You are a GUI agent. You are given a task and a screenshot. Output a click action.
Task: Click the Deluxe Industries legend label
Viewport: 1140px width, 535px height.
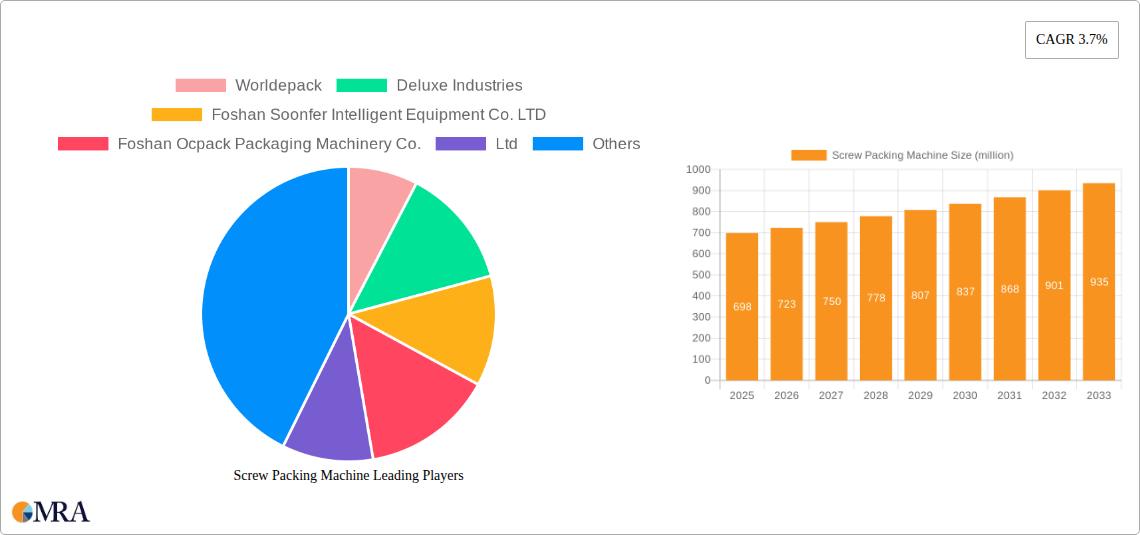pos(459,86)
